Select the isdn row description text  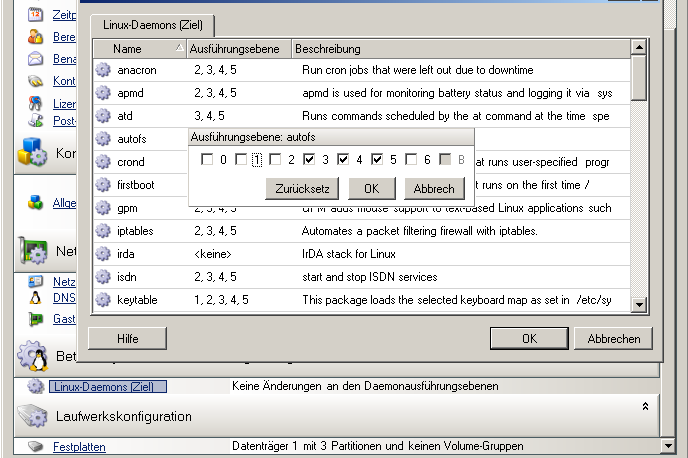370,277
